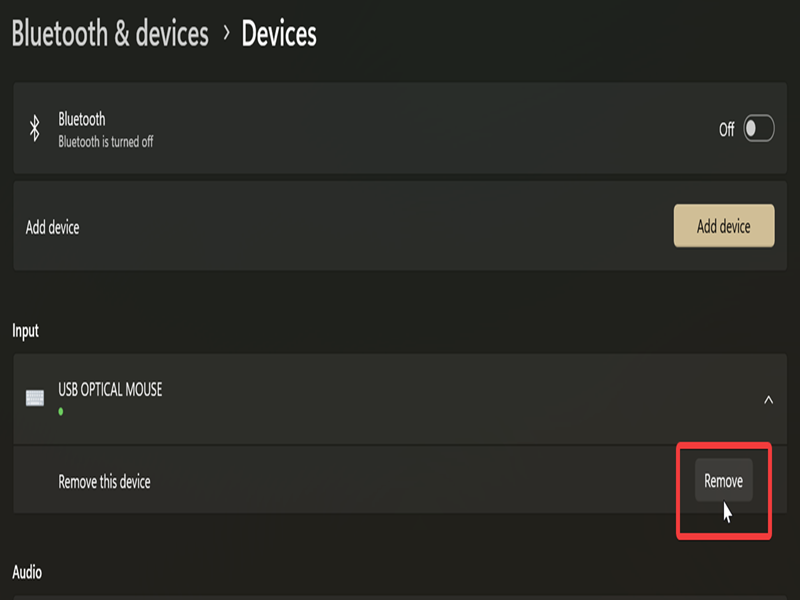Click the USB OPTICAL MOUSE keyboard icon
800x600 pixels.
coord(35,398)
